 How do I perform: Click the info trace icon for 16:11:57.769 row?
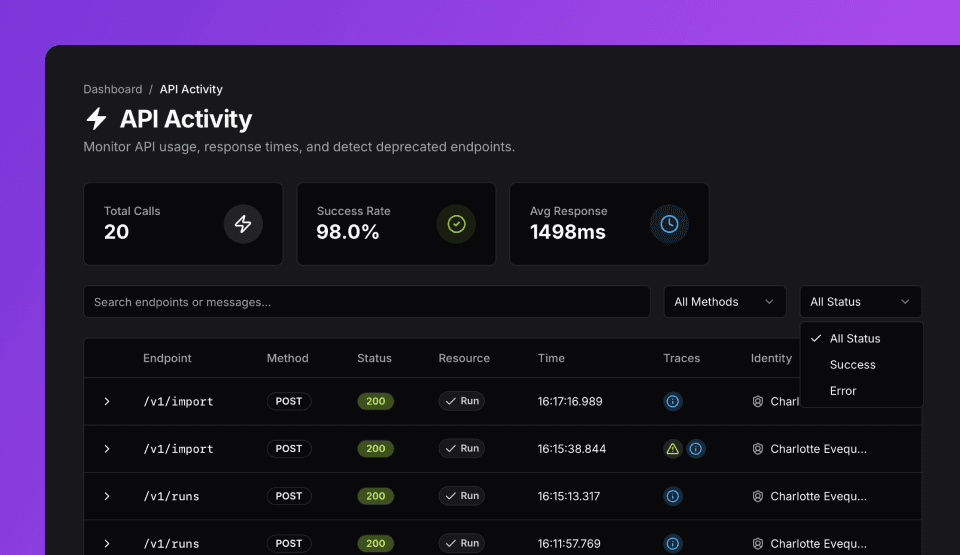coord(673,544)
